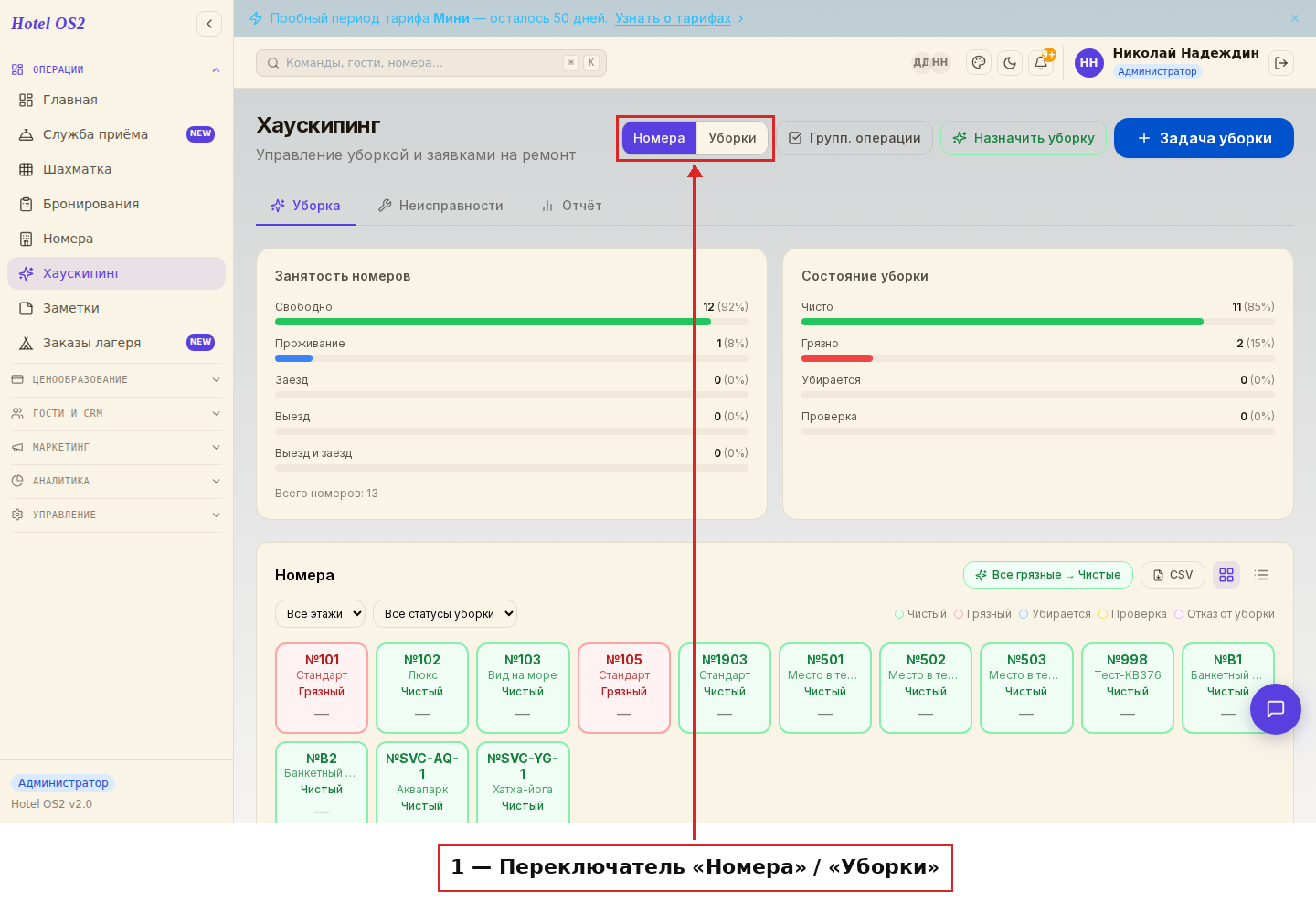This screenshot has height=913, width=1316.
Task: Switch rooms to grid view
Action: click(x=1226, y=575)
